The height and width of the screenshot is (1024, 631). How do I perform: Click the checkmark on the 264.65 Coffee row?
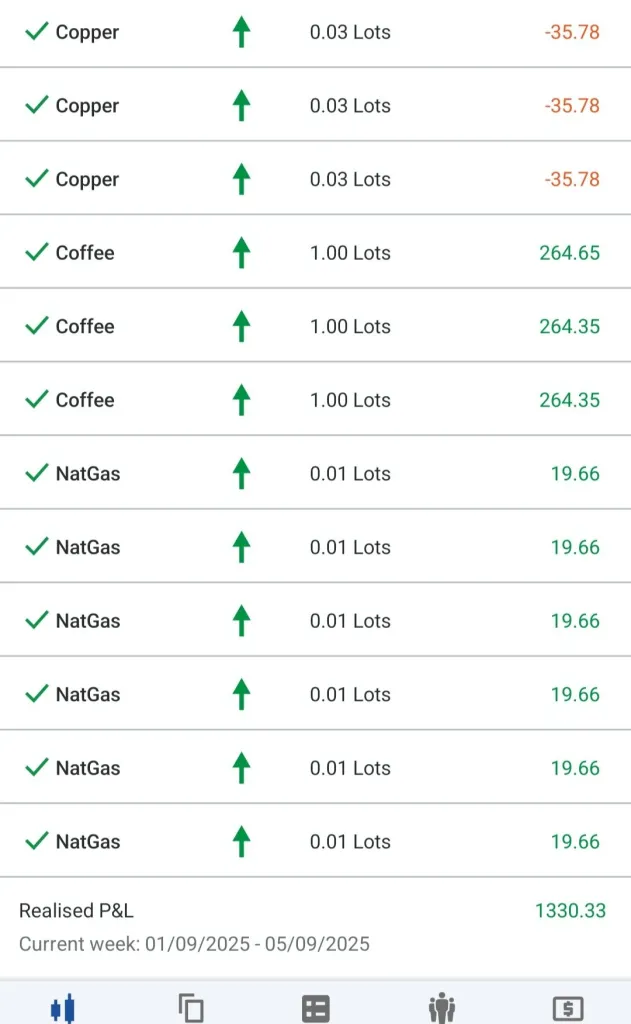[x=37, y=253]
